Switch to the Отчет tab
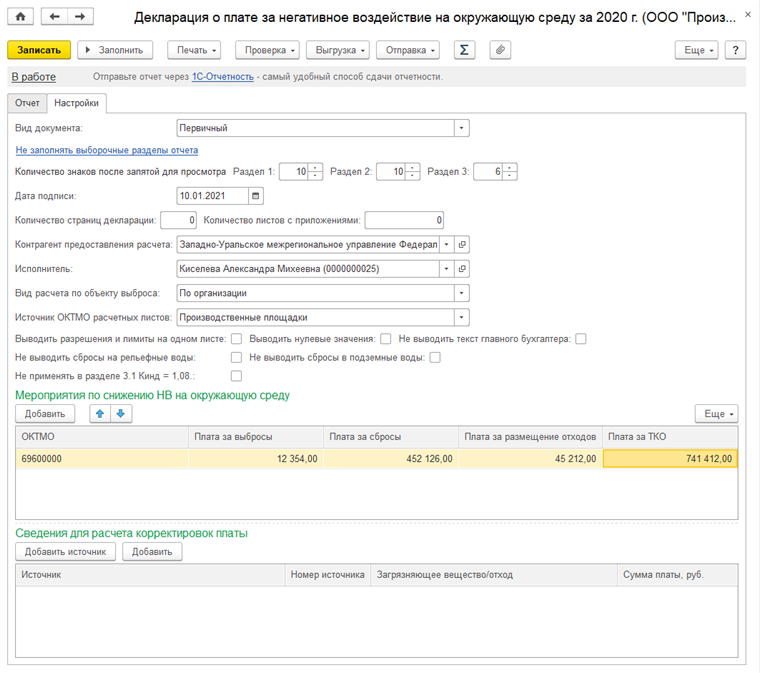 [x=27, y=103]
